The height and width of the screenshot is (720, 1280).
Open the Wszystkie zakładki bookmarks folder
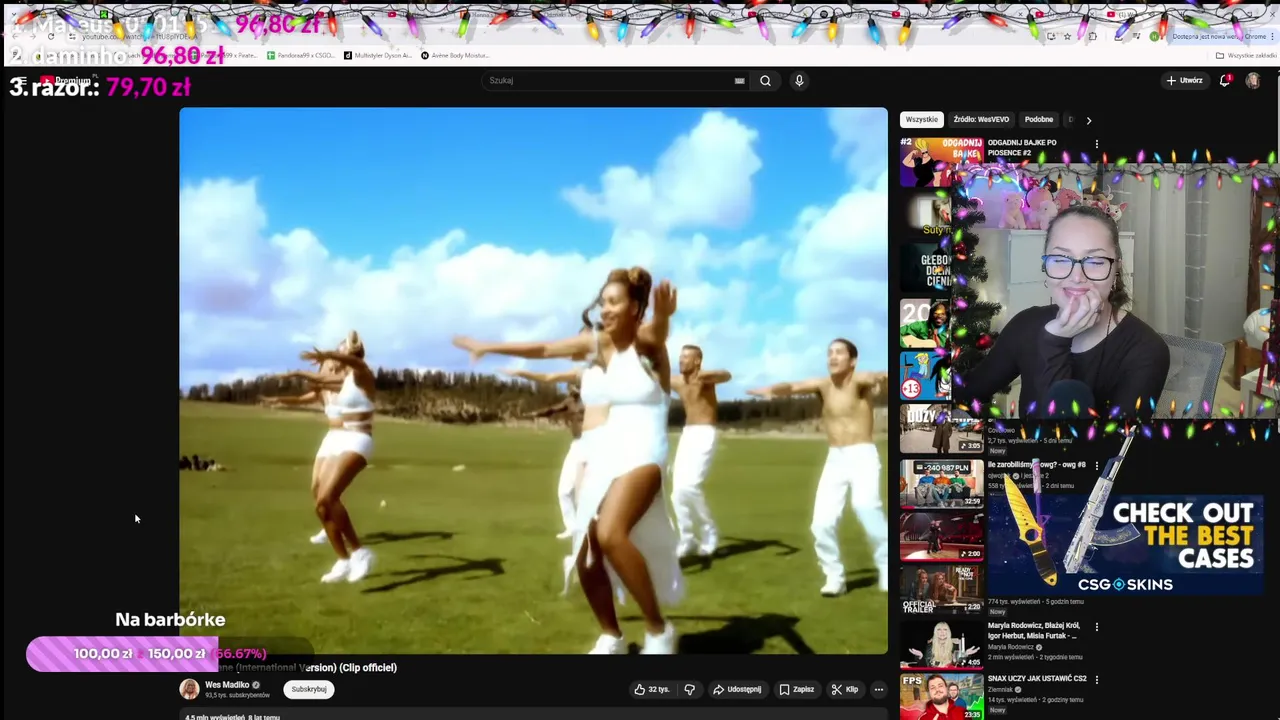pos(1246,55)
